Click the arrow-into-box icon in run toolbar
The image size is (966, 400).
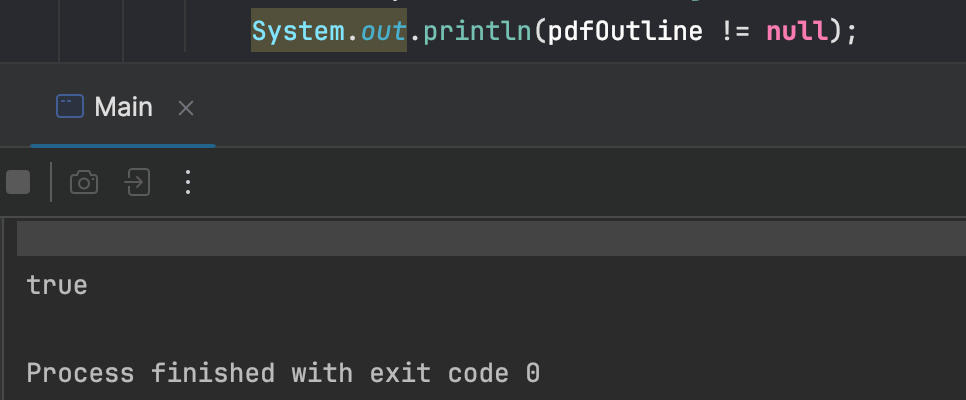tap(137, 182)
